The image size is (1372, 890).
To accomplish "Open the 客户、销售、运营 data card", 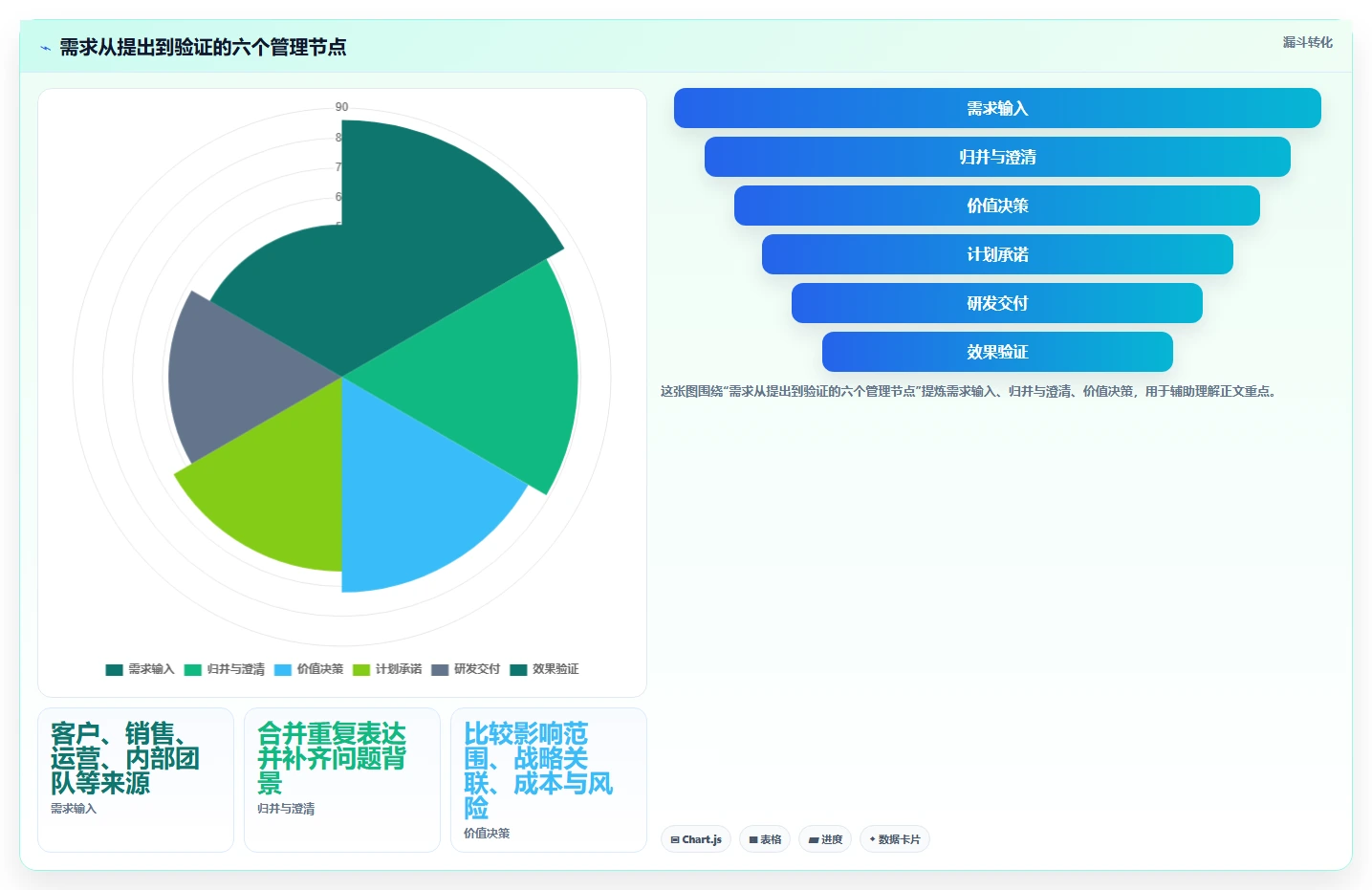I will click(x=136, y=780).
